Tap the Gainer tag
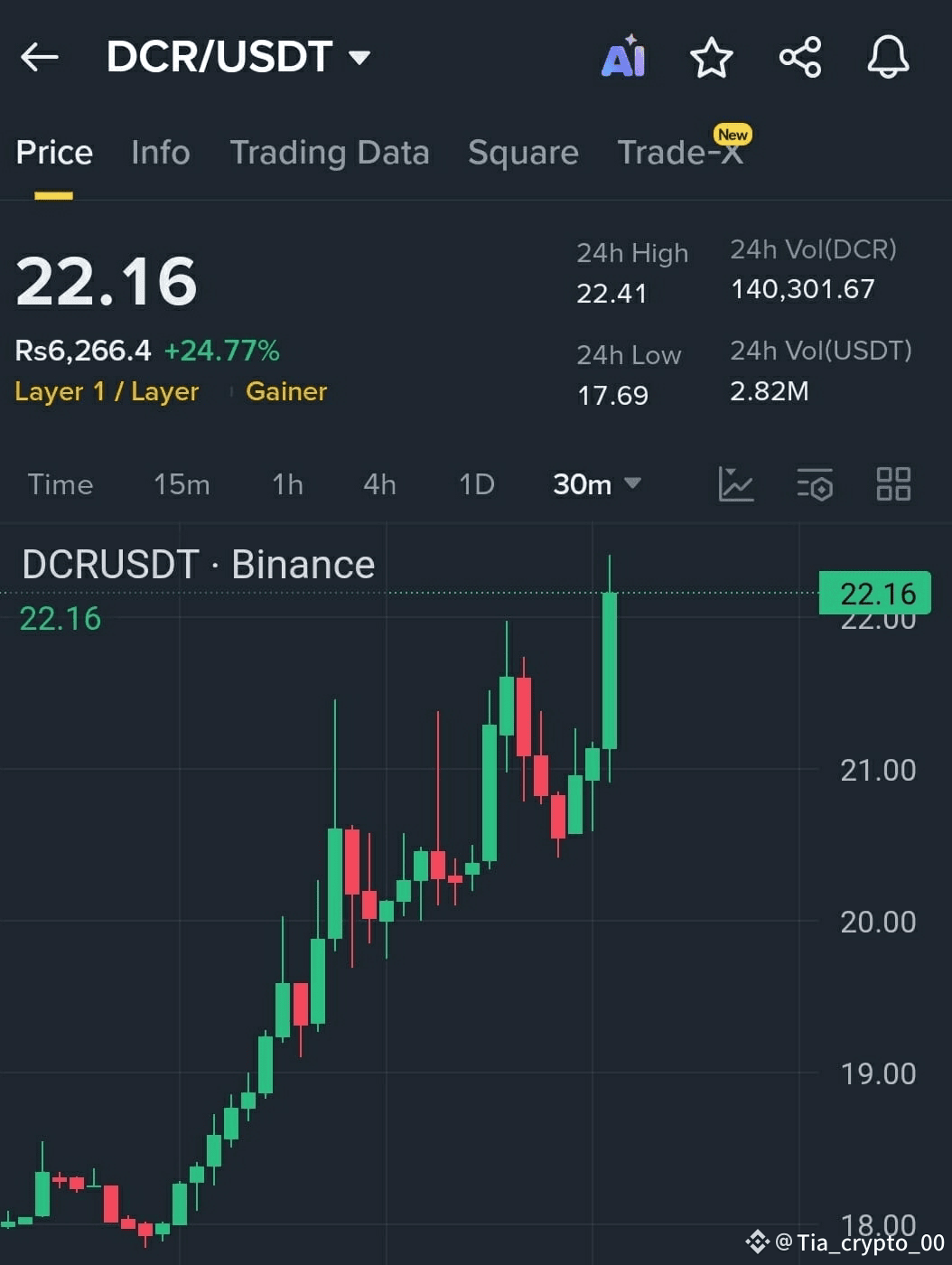The image size is (952, 1265). pyautogui.click(x=286, y=391)
